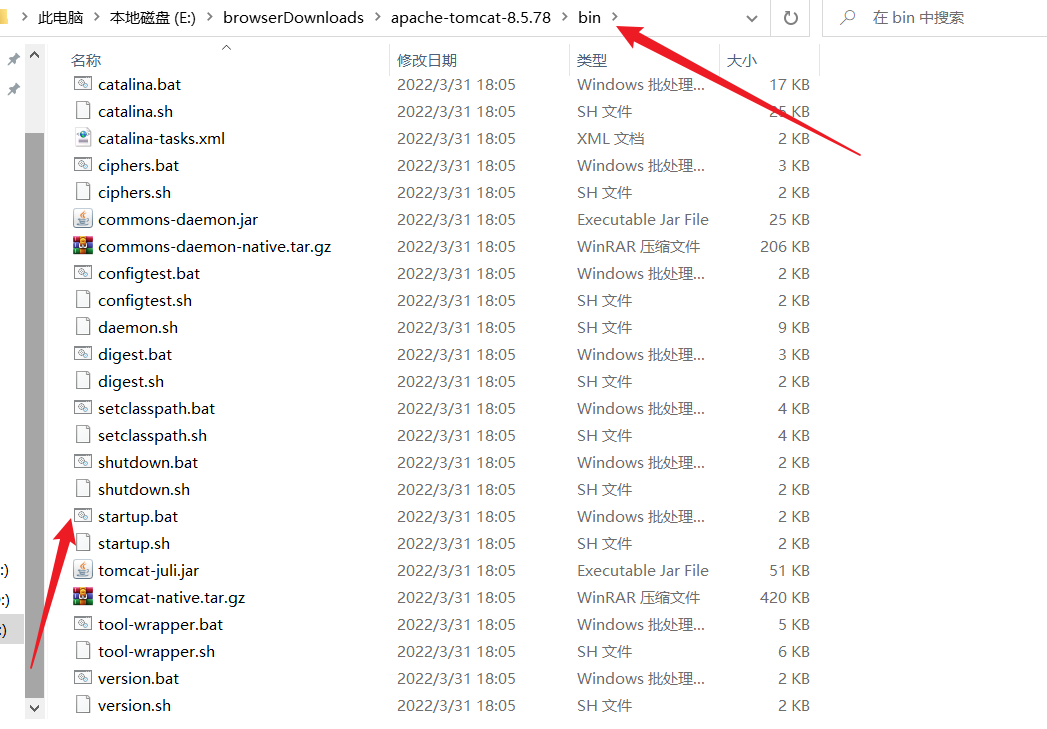Click the commons-daemon-native.tar.gz WinRAR icon

tap(83, 246)
